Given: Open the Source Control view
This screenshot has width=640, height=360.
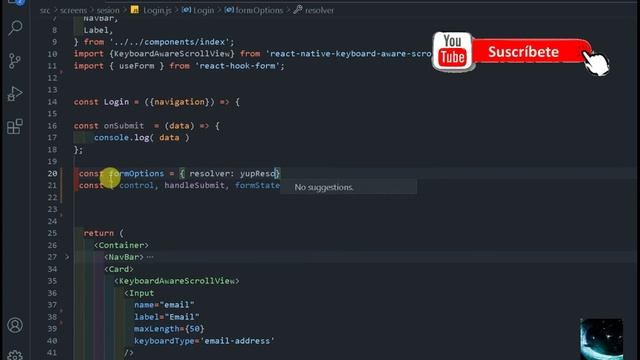Looking at the screenshot, I should pyautogui.click(x=15, y=61).
